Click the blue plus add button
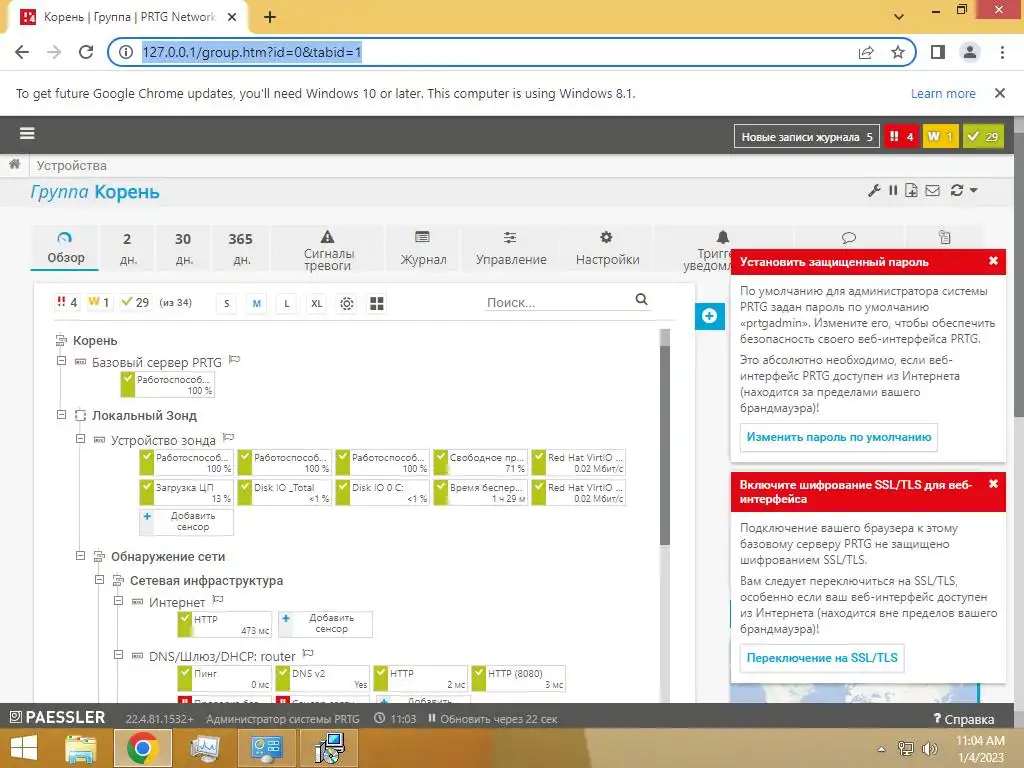The height and width of the screenshot is (768, 1024). [x=710, y=316]
